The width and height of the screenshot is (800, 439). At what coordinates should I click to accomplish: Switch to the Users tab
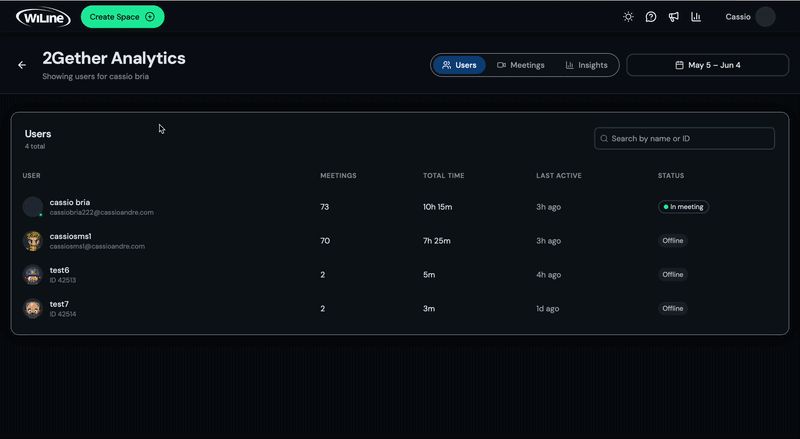459,65
